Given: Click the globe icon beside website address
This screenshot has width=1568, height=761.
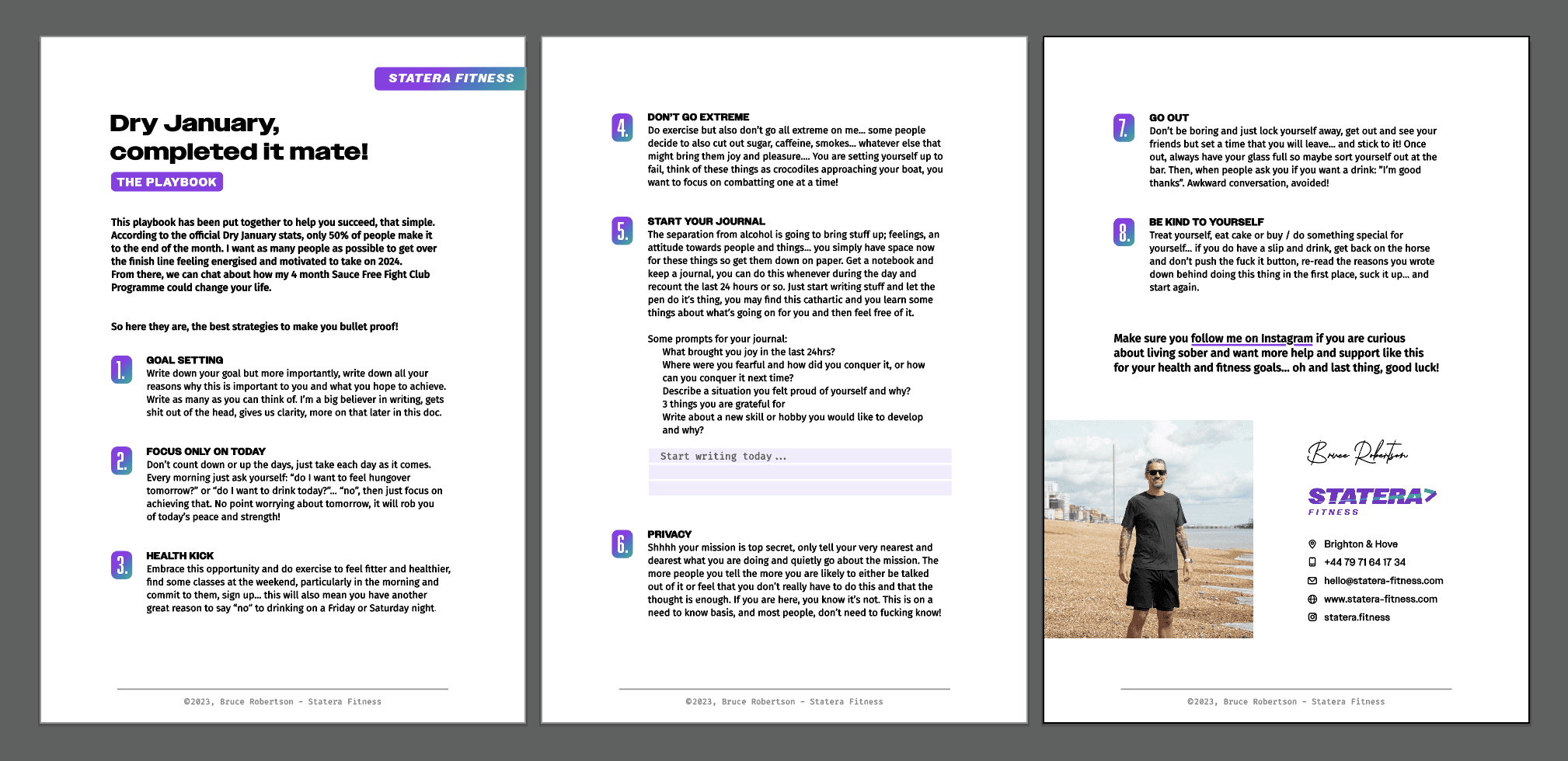Looking at the screenshot, I should [x=1312, y=599].
